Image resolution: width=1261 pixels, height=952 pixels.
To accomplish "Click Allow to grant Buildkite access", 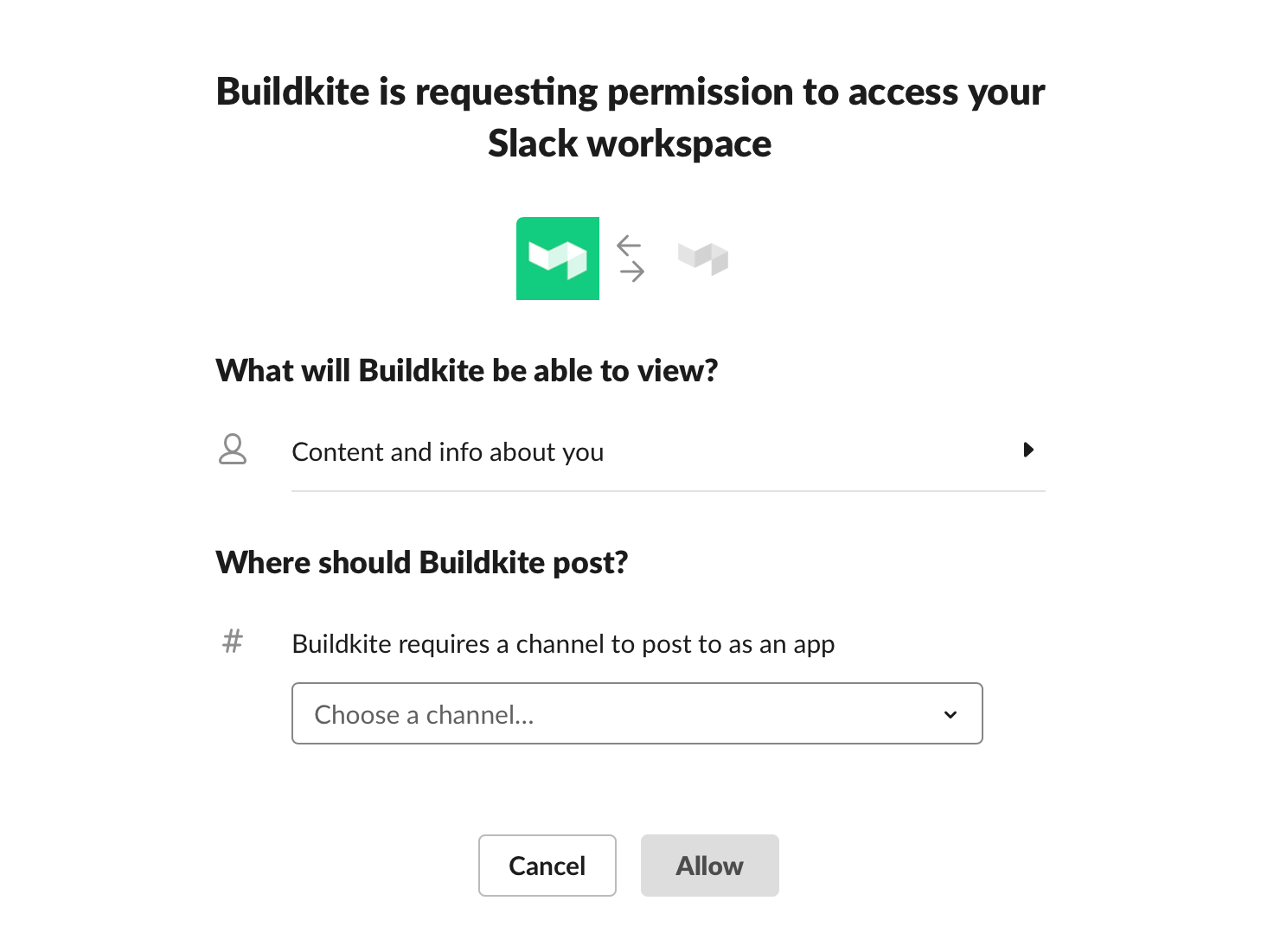I will [709, 865].
